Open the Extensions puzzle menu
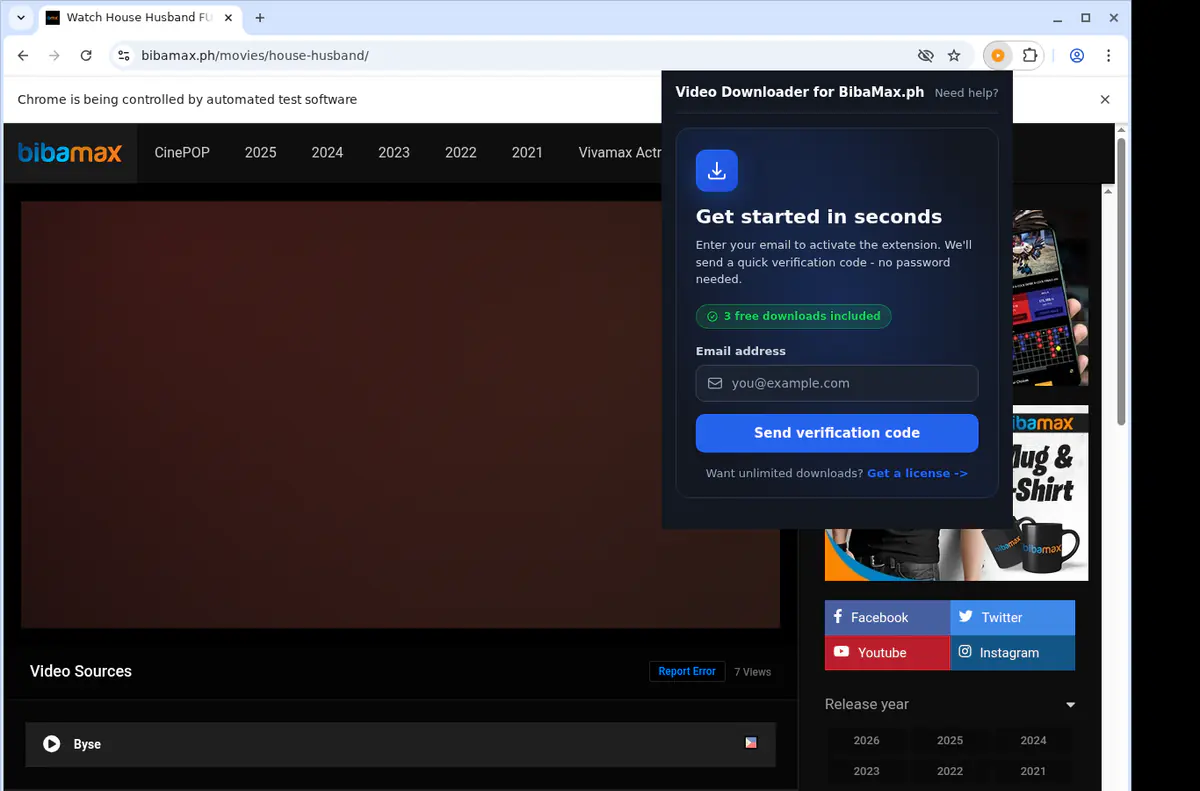Viewport: 1200px width, 791px height. point(1030,56)
